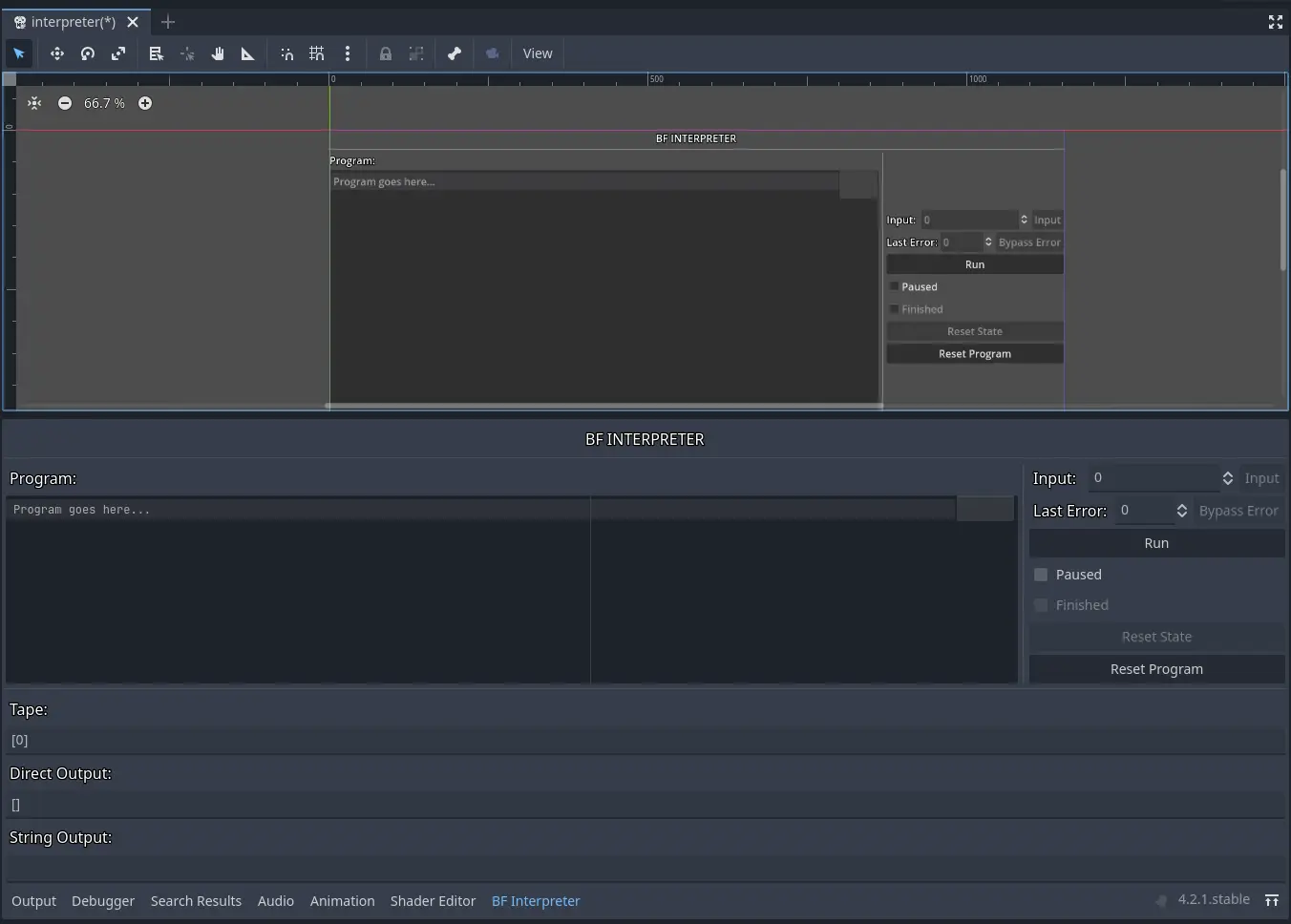Click Reset State in bottom panel
1291x924 pixels.
pos(1156,637)
